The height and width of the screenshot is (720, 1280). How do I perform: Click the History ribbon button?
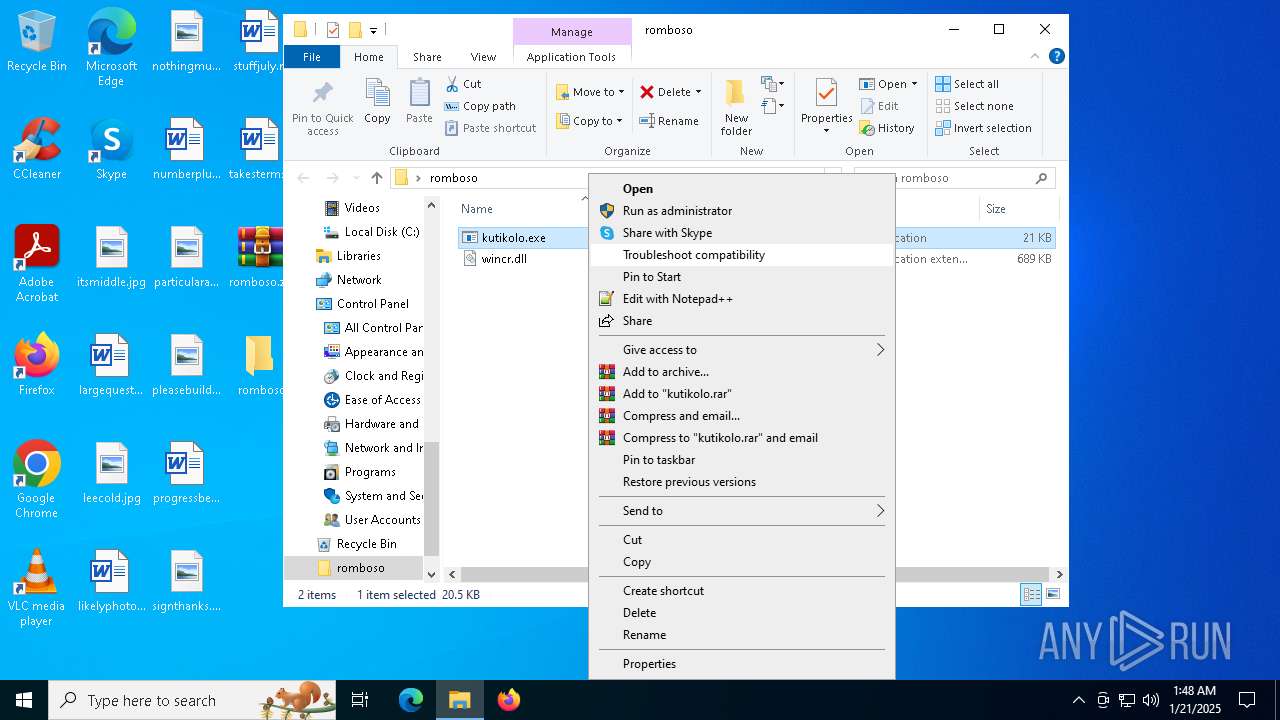tap(887, 128)
